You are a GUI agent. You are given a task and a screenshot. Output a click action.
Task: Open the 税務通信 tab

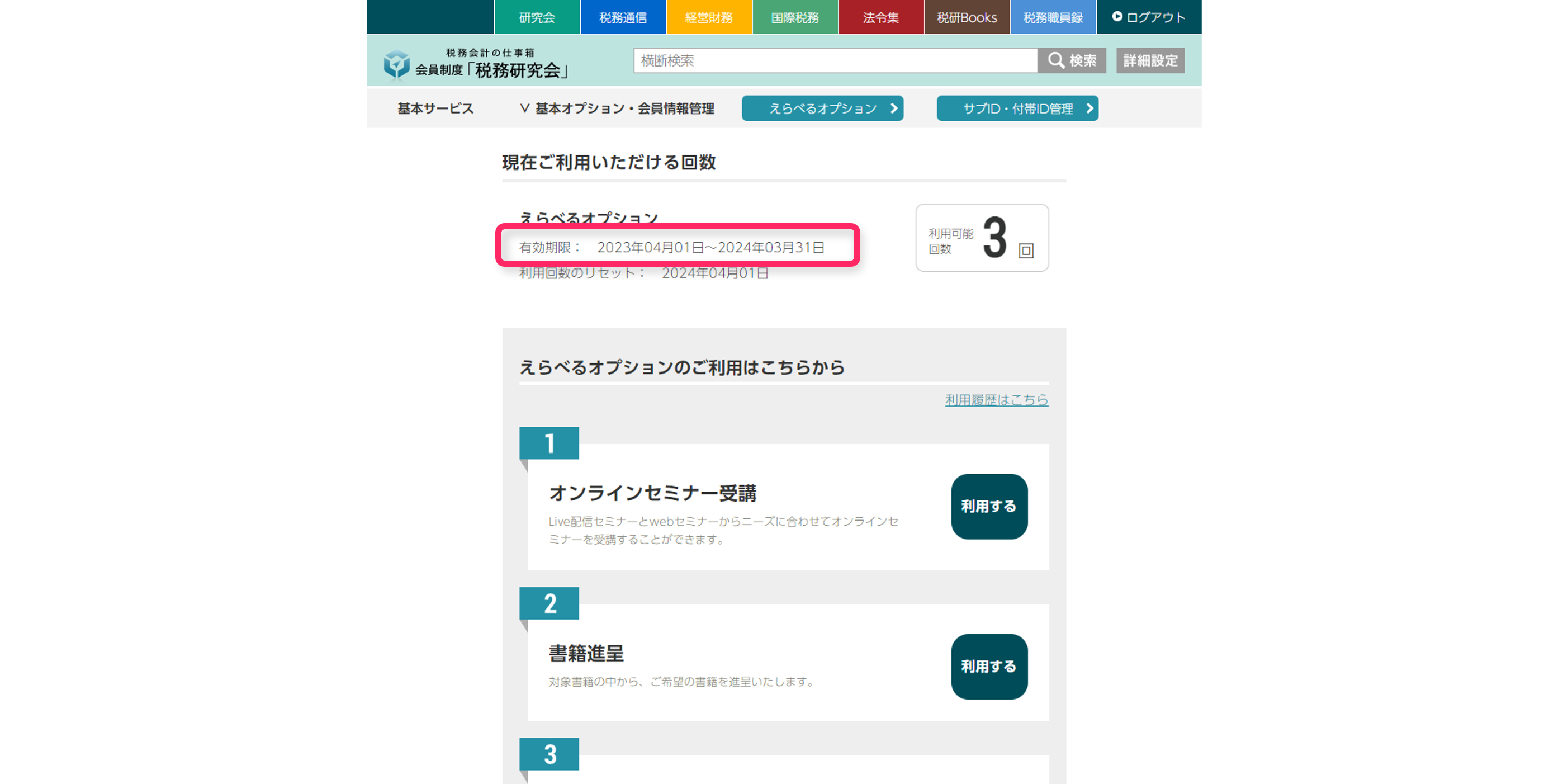(x=623, y=17)
